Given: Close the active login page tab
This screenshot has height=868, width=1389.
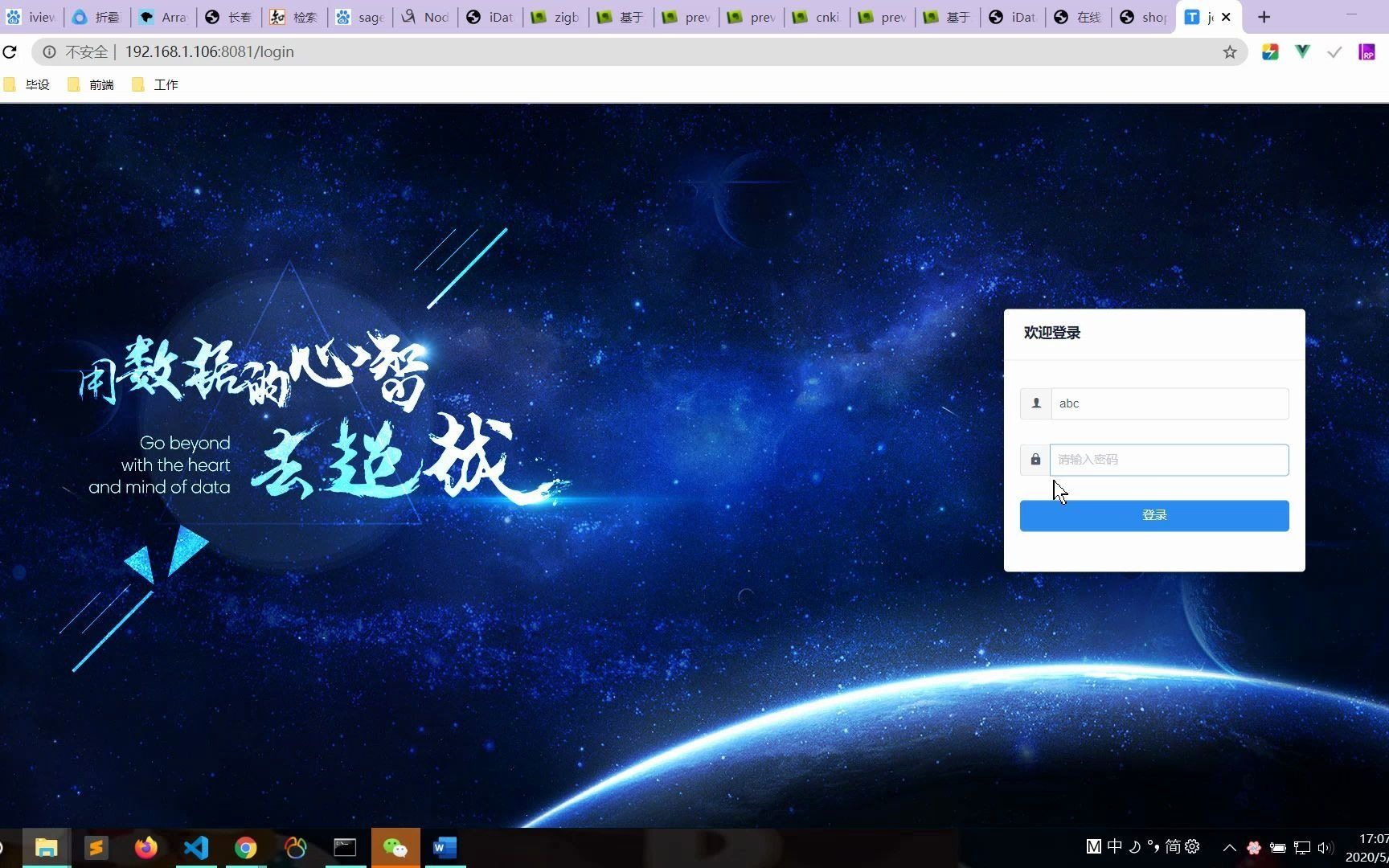Looking at the screenshot, I should (x=1226, y=17).
